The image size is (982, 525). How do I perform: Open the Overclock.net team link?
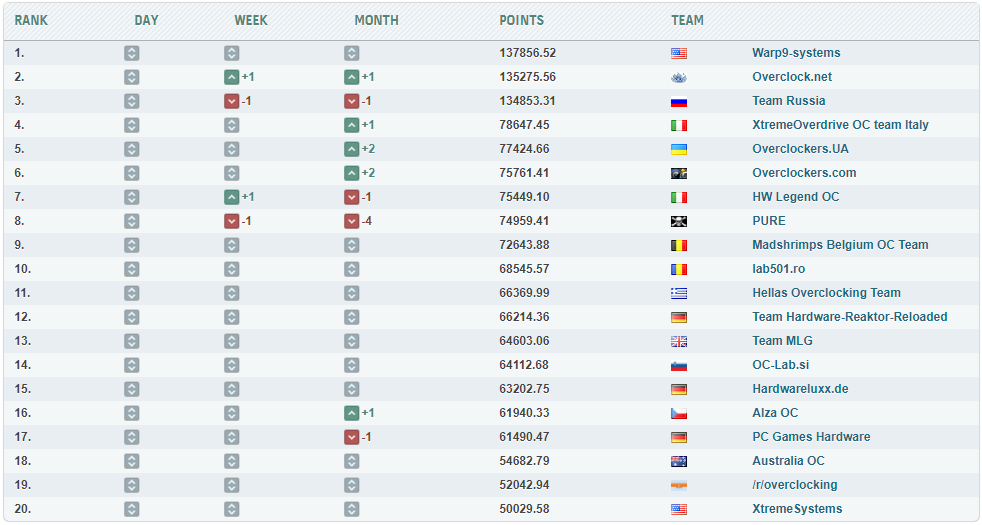point(792,77)
